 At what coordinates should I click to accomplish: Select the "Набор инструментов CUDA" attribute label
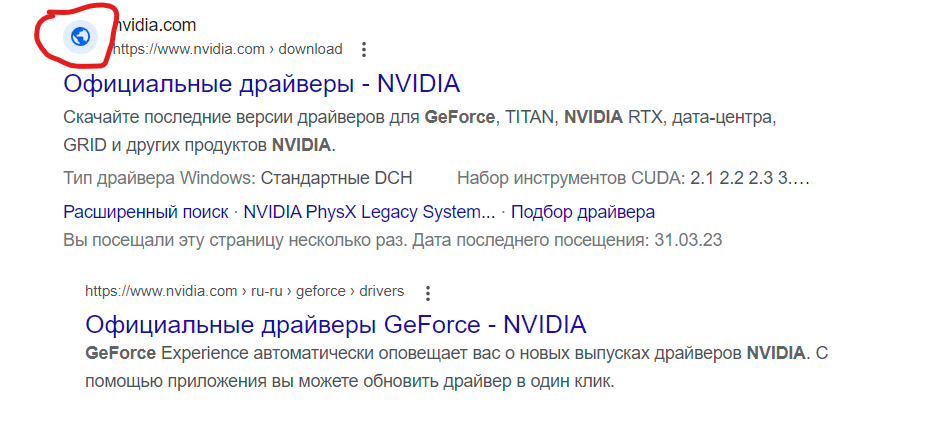(x=566, y=179)
